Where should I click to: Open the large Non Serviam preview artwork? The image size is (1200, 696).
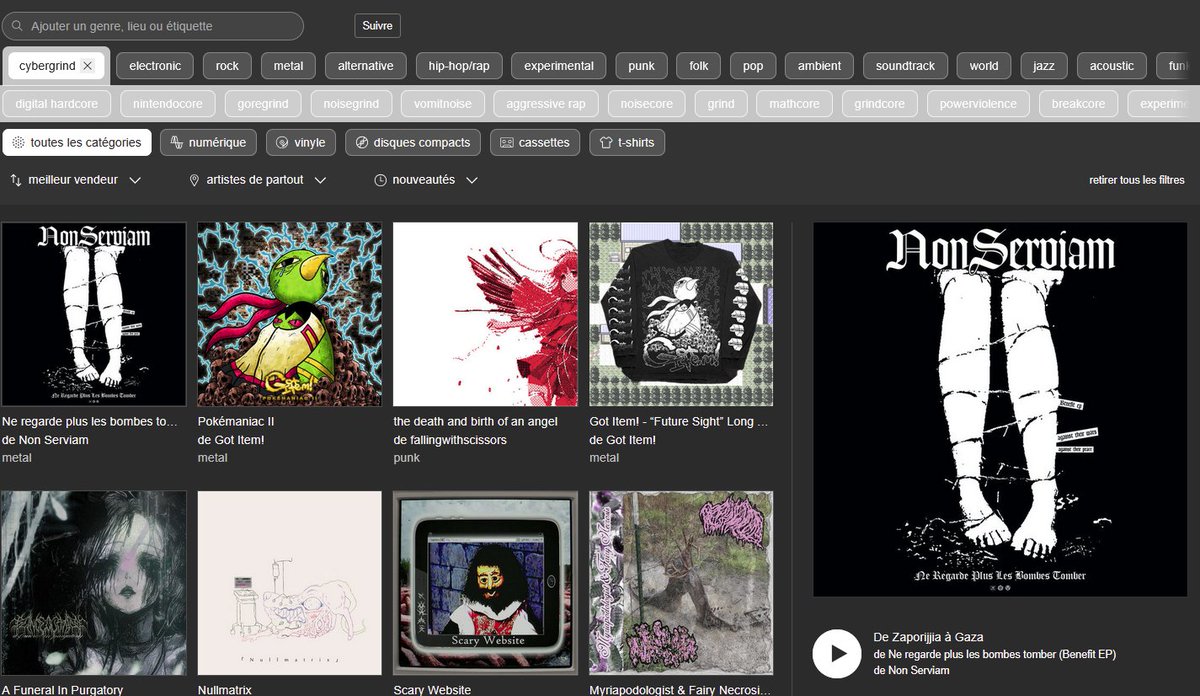point(1000,409)
